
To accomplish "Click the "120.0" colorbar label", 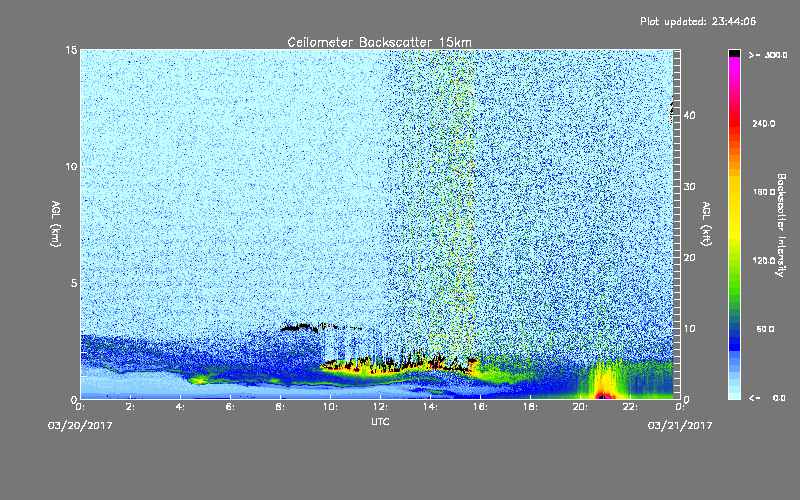I will coord(764,260).
